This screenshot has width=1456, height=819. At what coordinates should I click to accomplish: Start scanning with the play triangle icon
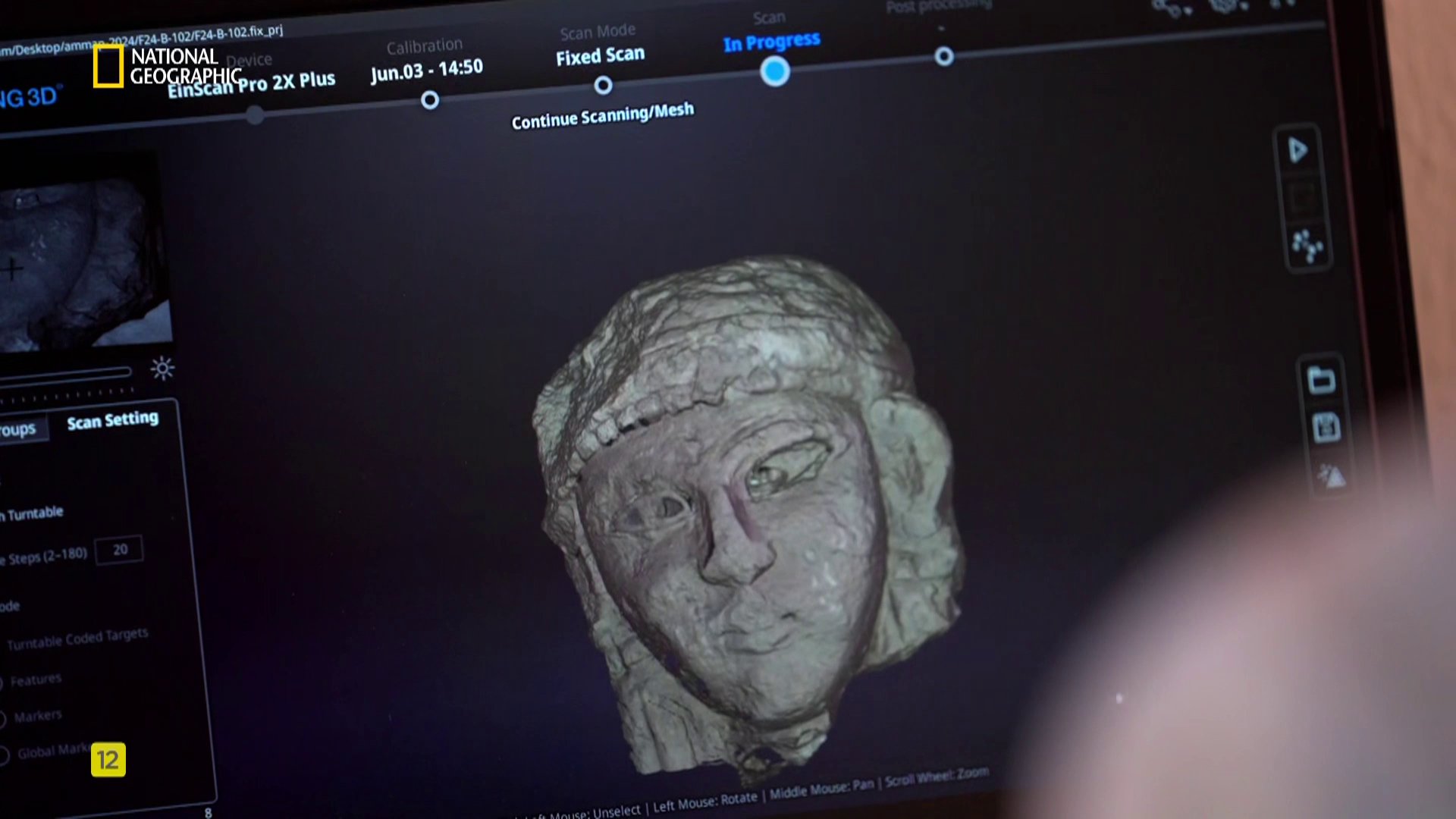1298,150
